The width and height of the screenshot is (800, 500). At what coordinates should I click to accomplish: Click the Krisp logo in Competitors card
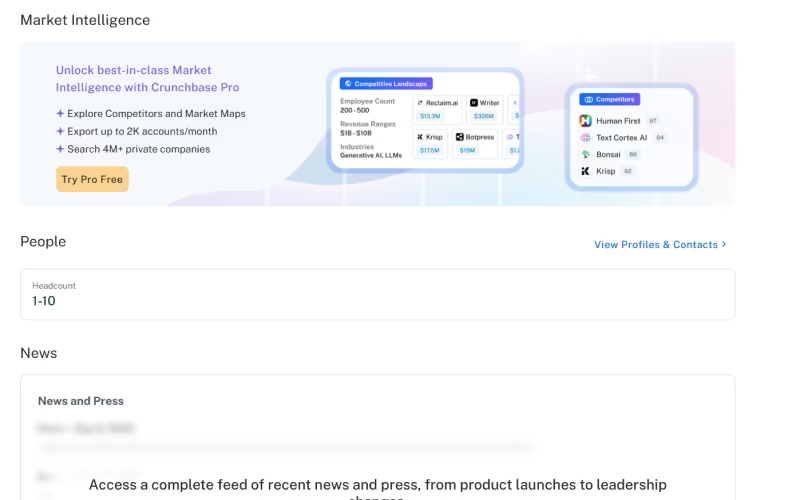click(585, 171)
